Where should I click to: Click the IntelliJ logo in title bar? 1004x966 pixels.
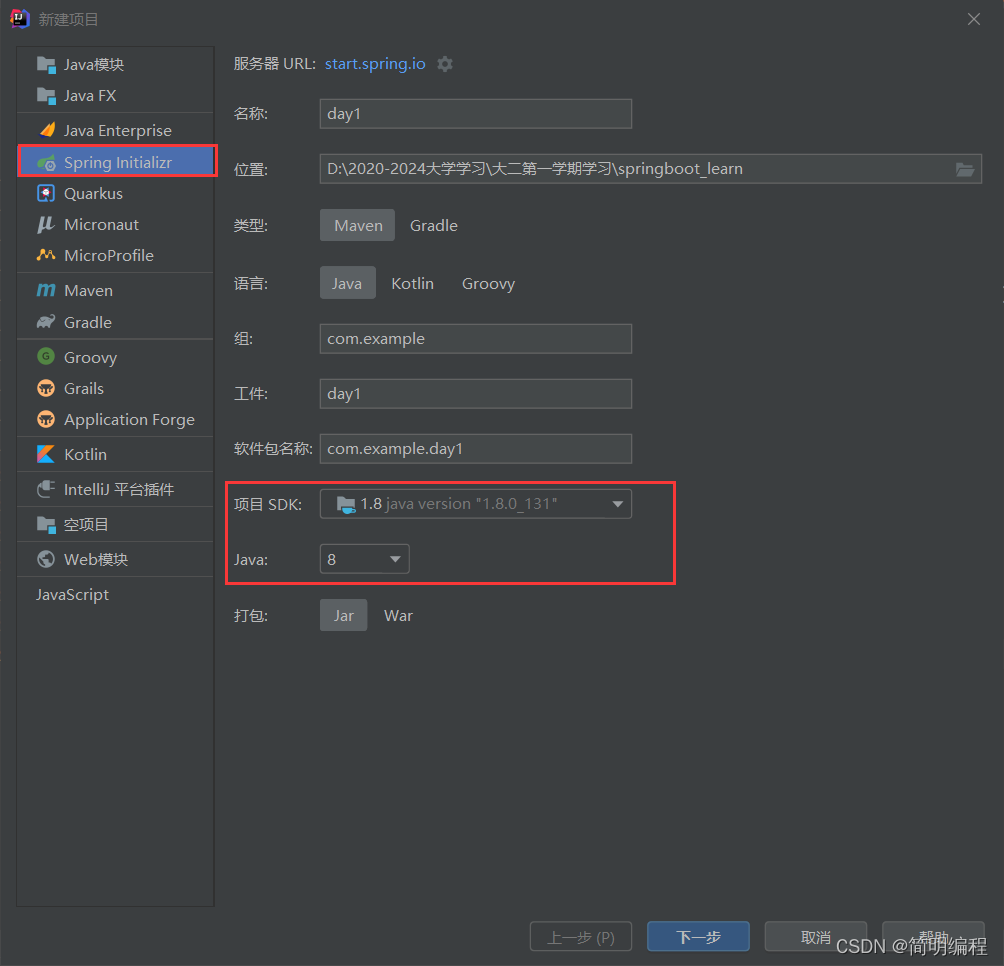coord(20,19)
